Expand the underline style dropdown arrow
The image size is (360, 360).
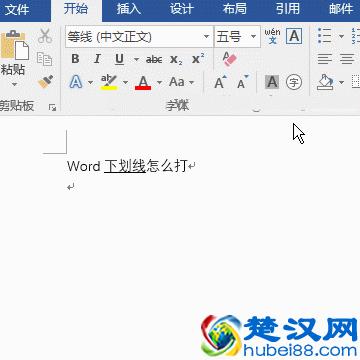tap(136, 60)
